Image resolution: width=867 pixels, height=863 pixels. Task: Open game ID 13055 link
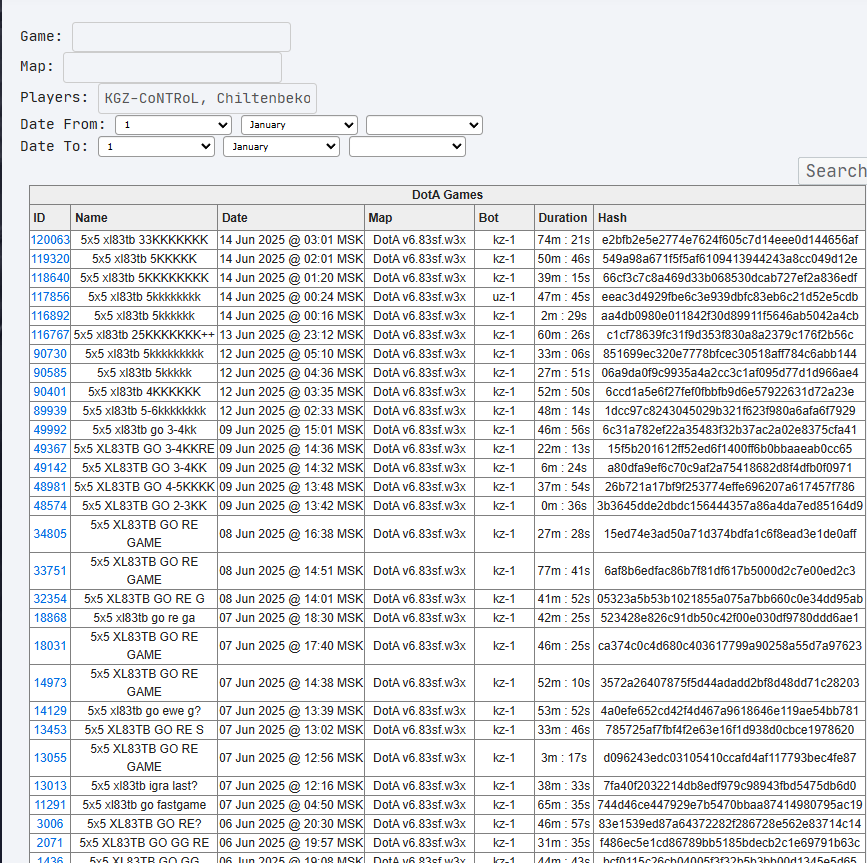click(x=50, y=757)
